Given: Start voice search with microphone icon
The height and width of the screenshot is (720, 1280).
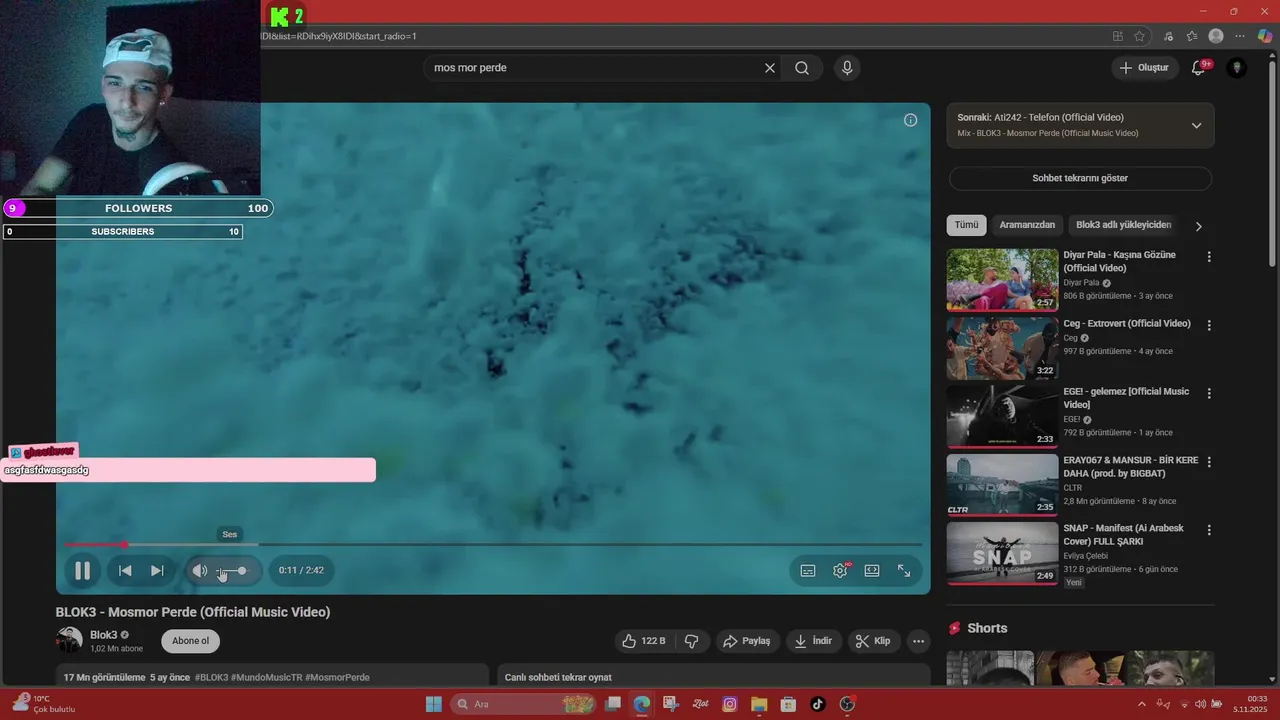Looking at the screenshot, I should (x=847, y=68).
